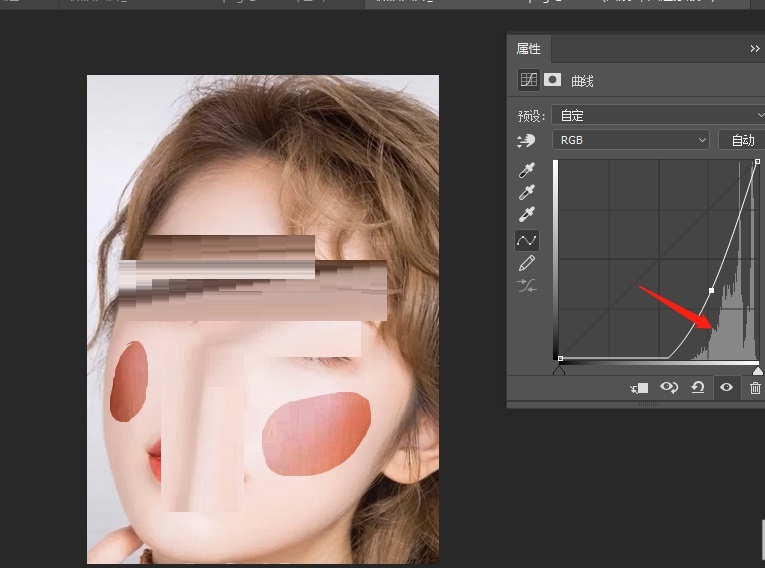Click the view previous state icon
The image size is (765, 568).
click(x=669, y=388)
